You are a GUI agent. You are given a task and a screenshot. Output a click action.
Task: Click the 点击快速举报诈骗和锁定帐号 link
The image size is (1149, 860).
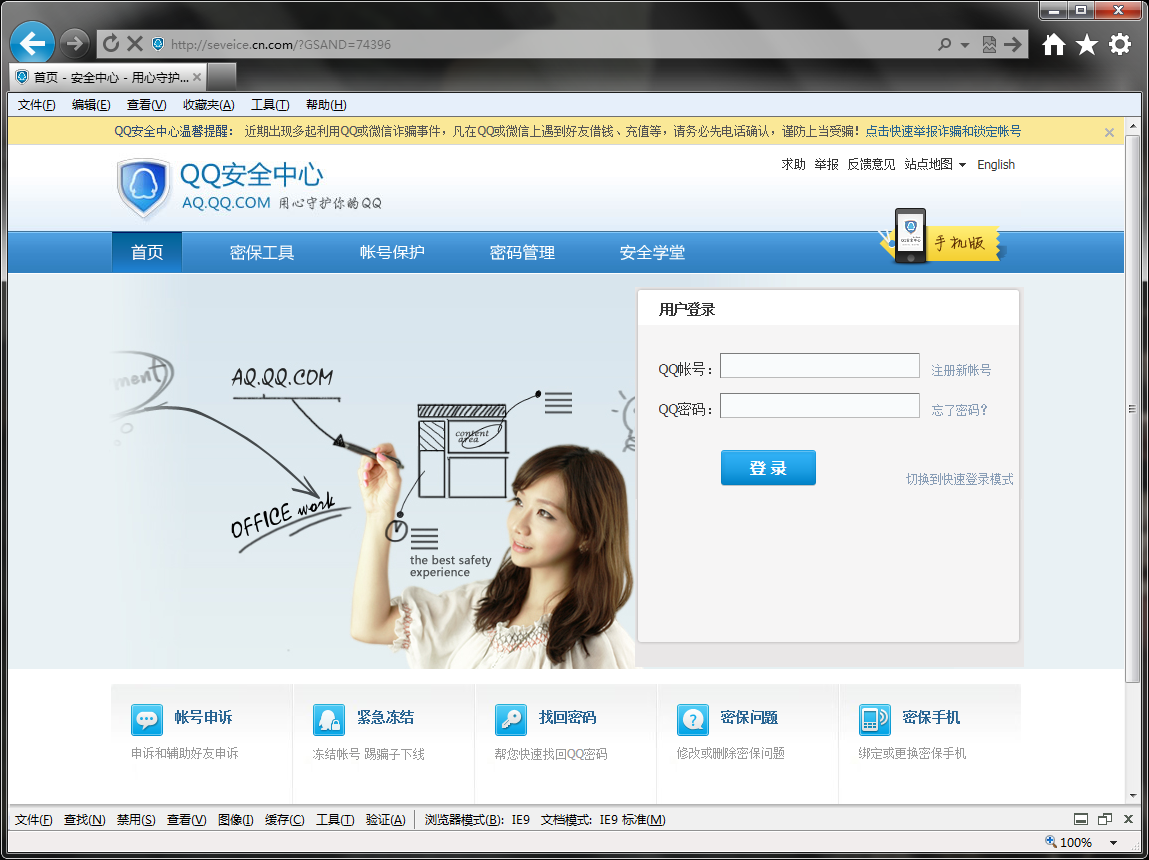click(x=943, y=131)
